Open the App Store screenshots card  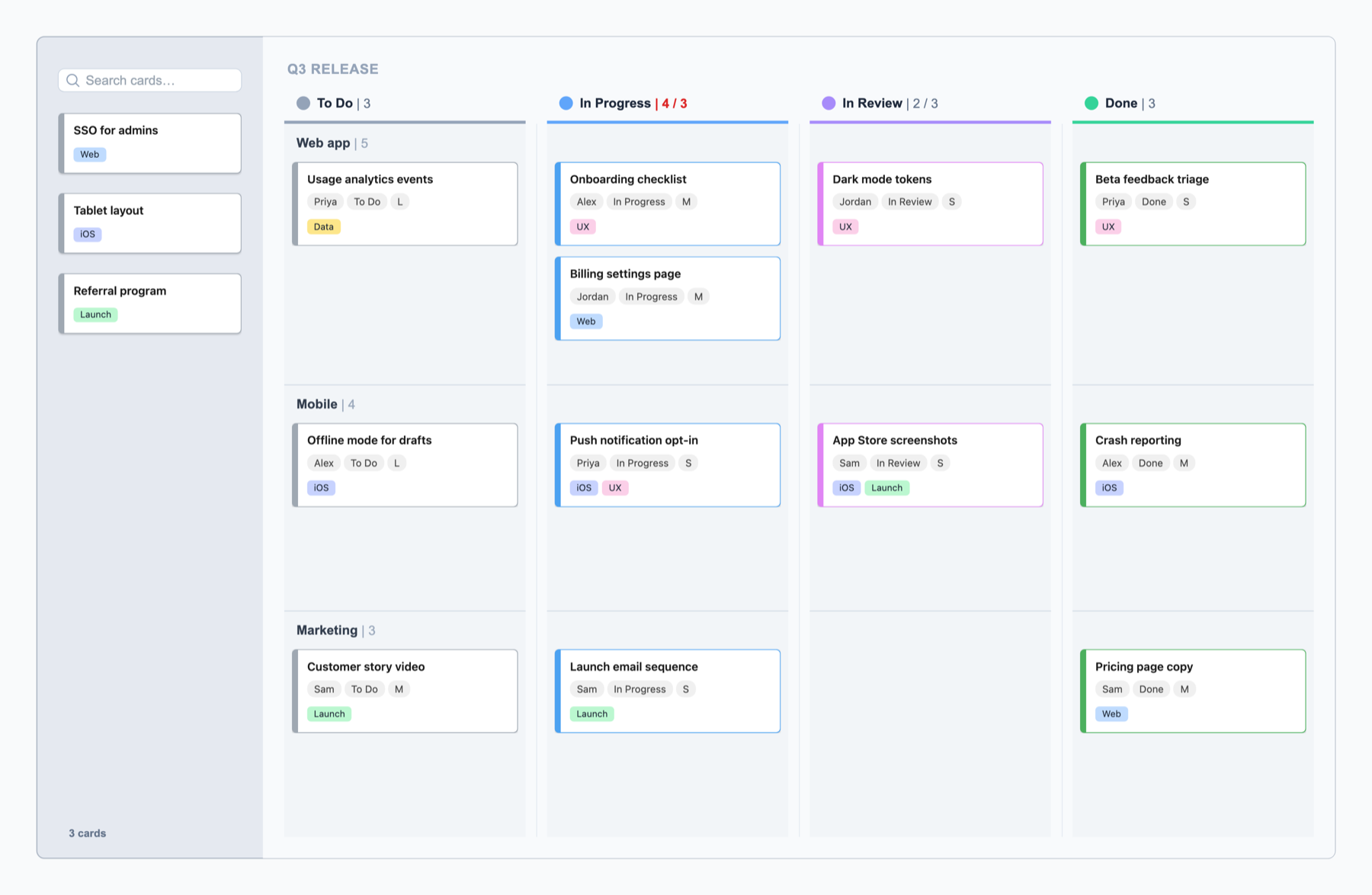(930, 465)
